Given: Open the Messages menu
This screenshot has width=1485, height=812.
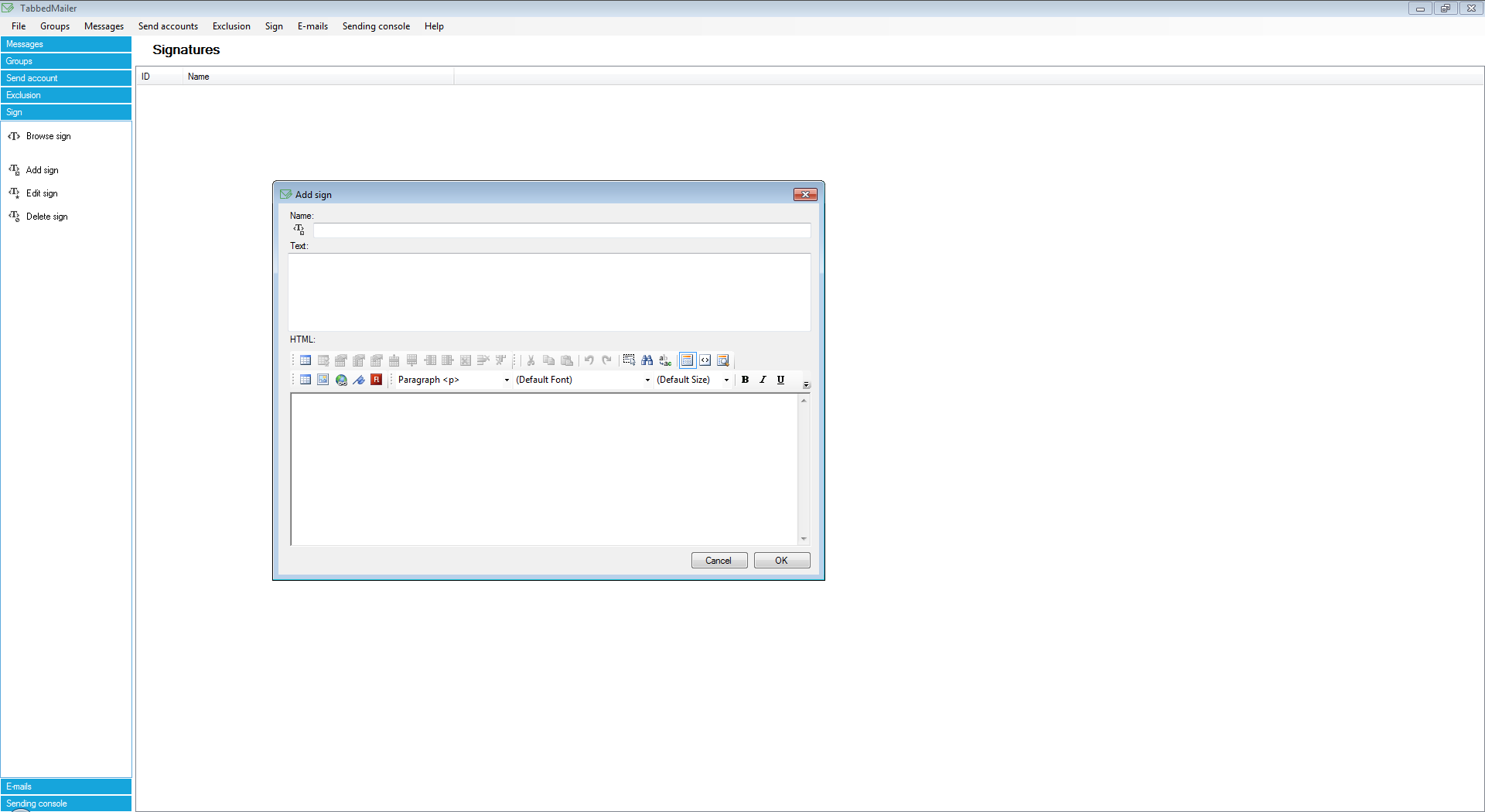Looking at the screenshot, I should coord(104,26).
